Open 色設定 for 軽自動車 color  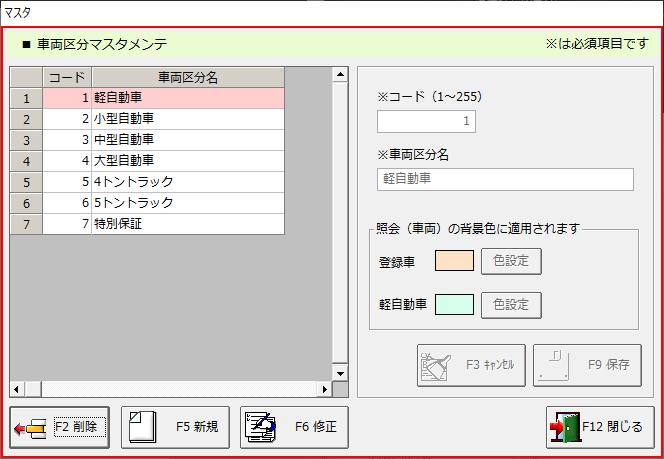coord(511,305)
